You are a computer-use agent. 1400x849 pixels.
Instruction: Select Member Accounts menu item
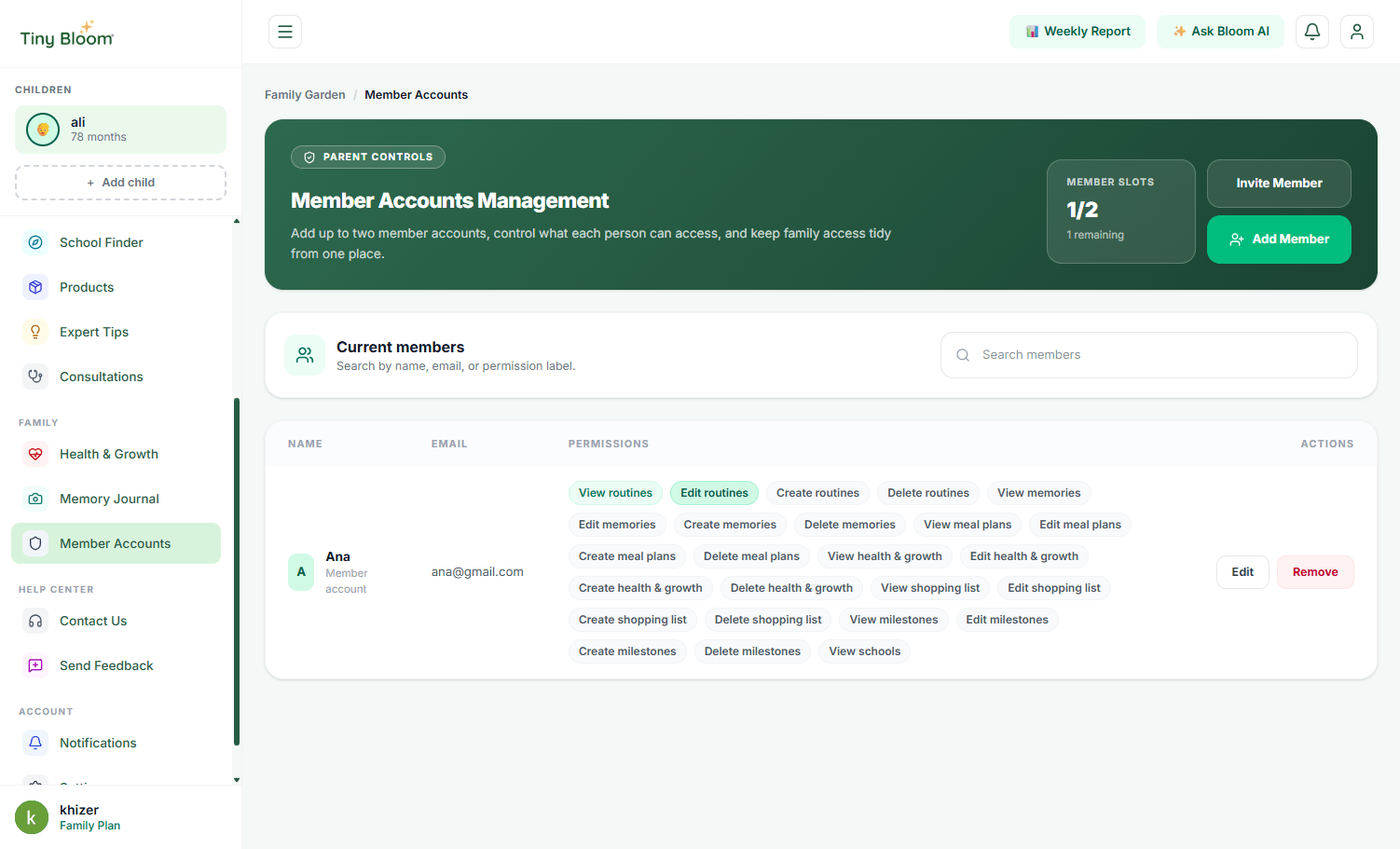pyautogui.click(x=116, y=543)
